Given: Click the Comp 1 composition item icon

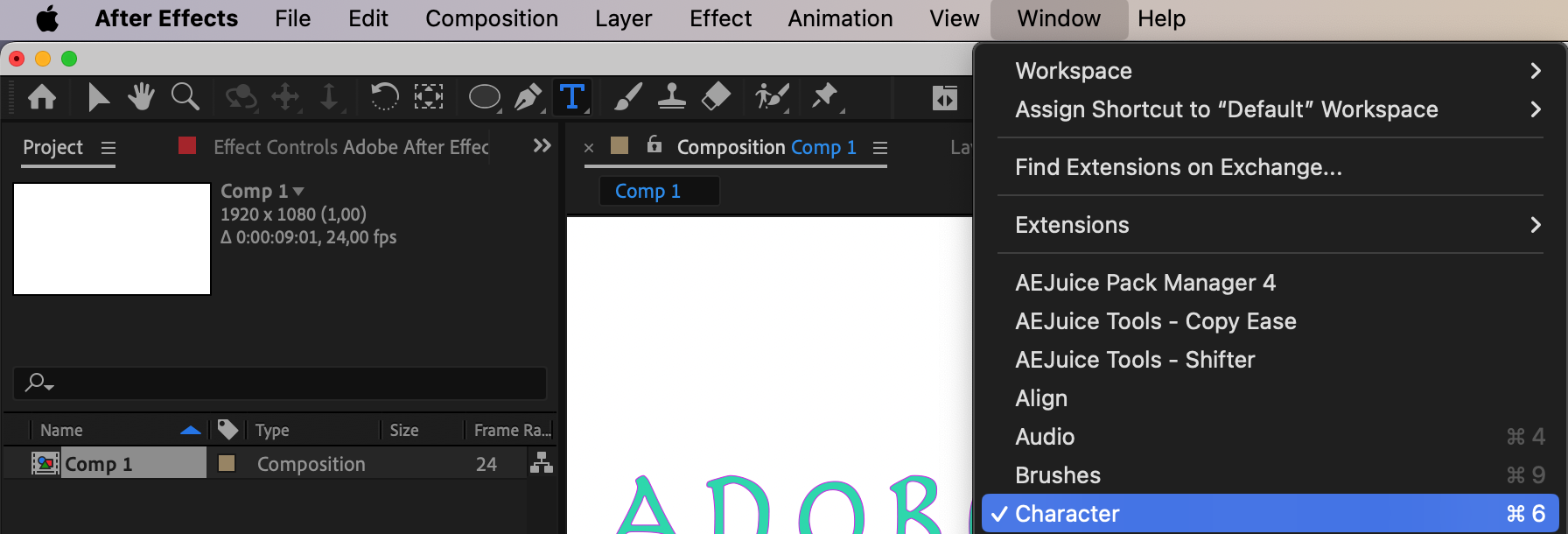Looking at the screenshot, I should [45, 463].
